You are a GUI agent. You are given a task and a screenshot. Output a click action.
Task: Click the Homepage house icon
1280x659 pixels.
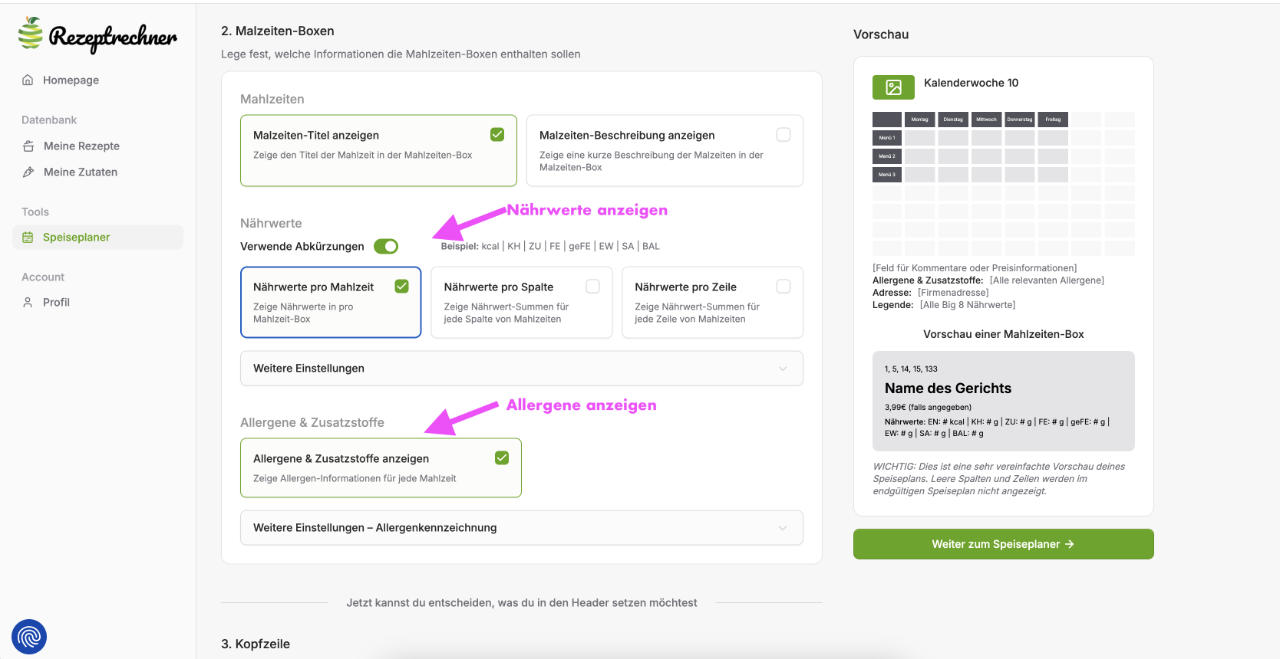click(x=28, y=80)
